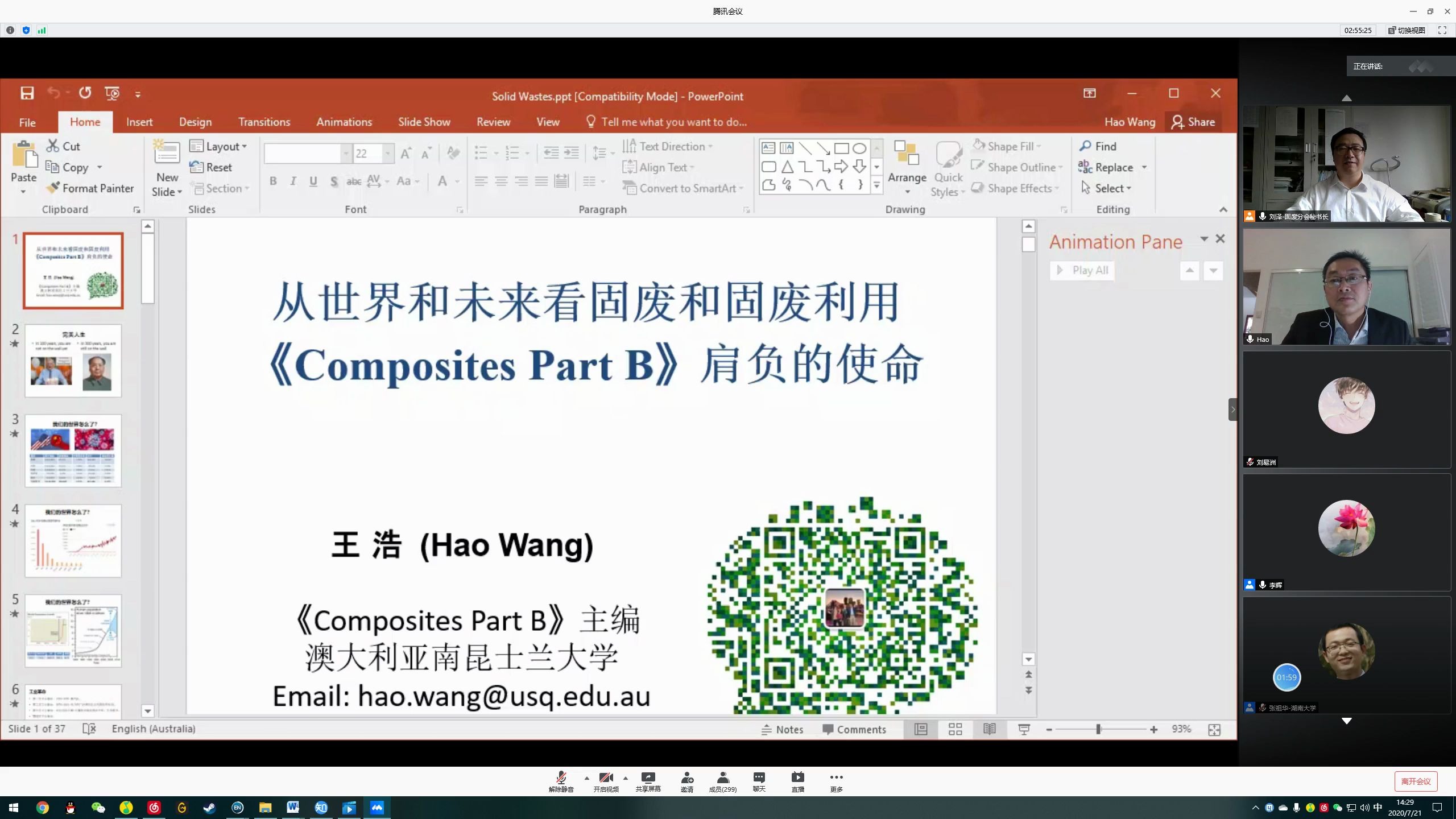The width and height of the screenshot is (1456, 819).
Task: Switch to the Insert tab
Action: pyautogui.click(x=139, y=122)
